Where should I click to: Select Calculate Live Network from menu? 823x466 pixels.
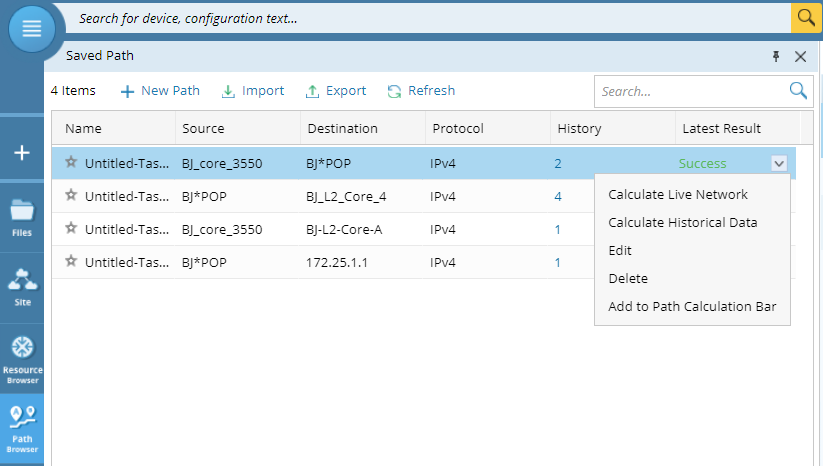point(677,195)
